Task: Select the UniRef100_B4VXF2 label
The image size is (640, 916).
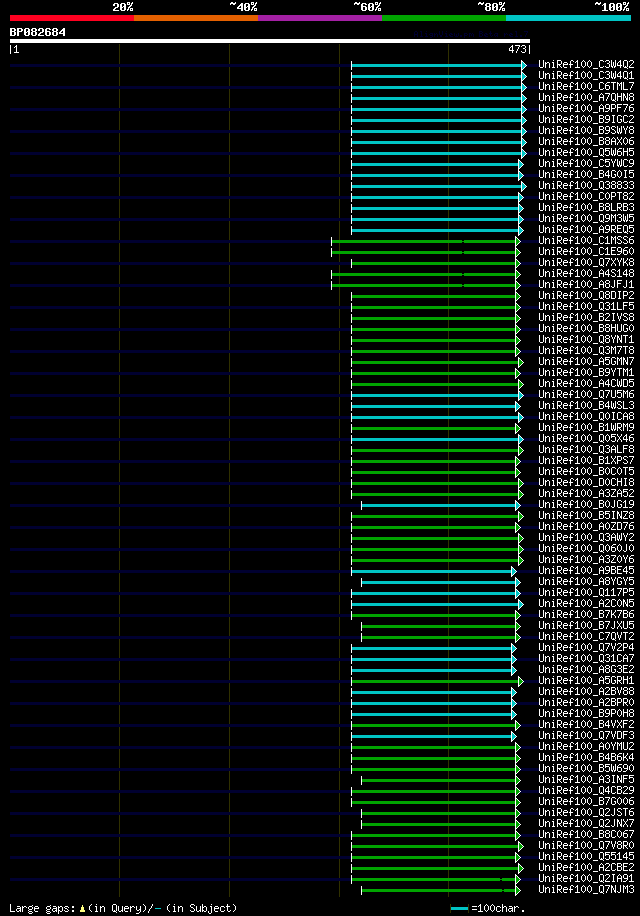Action: [586, 725]
